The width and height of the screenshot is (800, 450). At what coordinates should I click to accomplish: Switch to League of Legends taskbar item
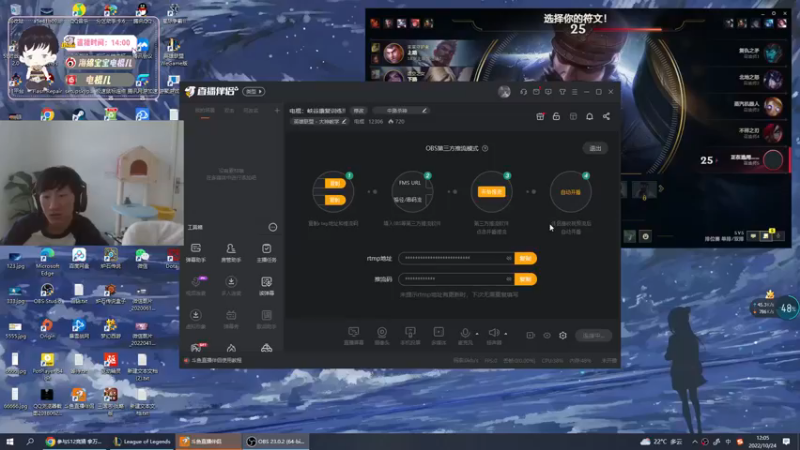tap(141, 441)
